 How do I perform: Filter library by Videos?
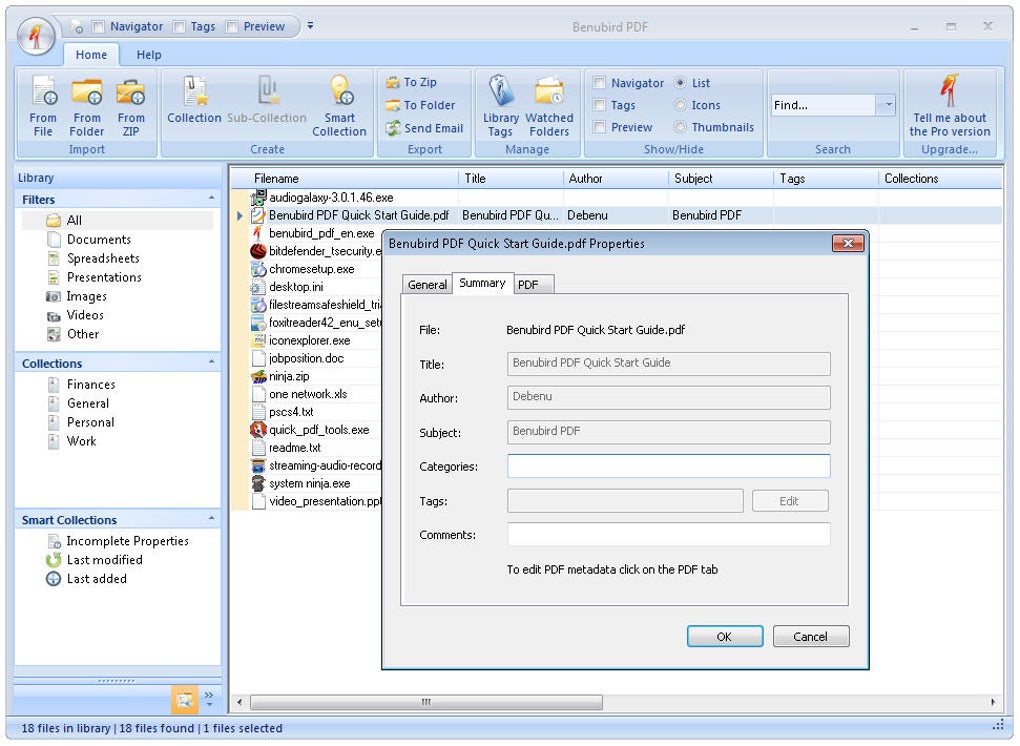coord(75,315)
